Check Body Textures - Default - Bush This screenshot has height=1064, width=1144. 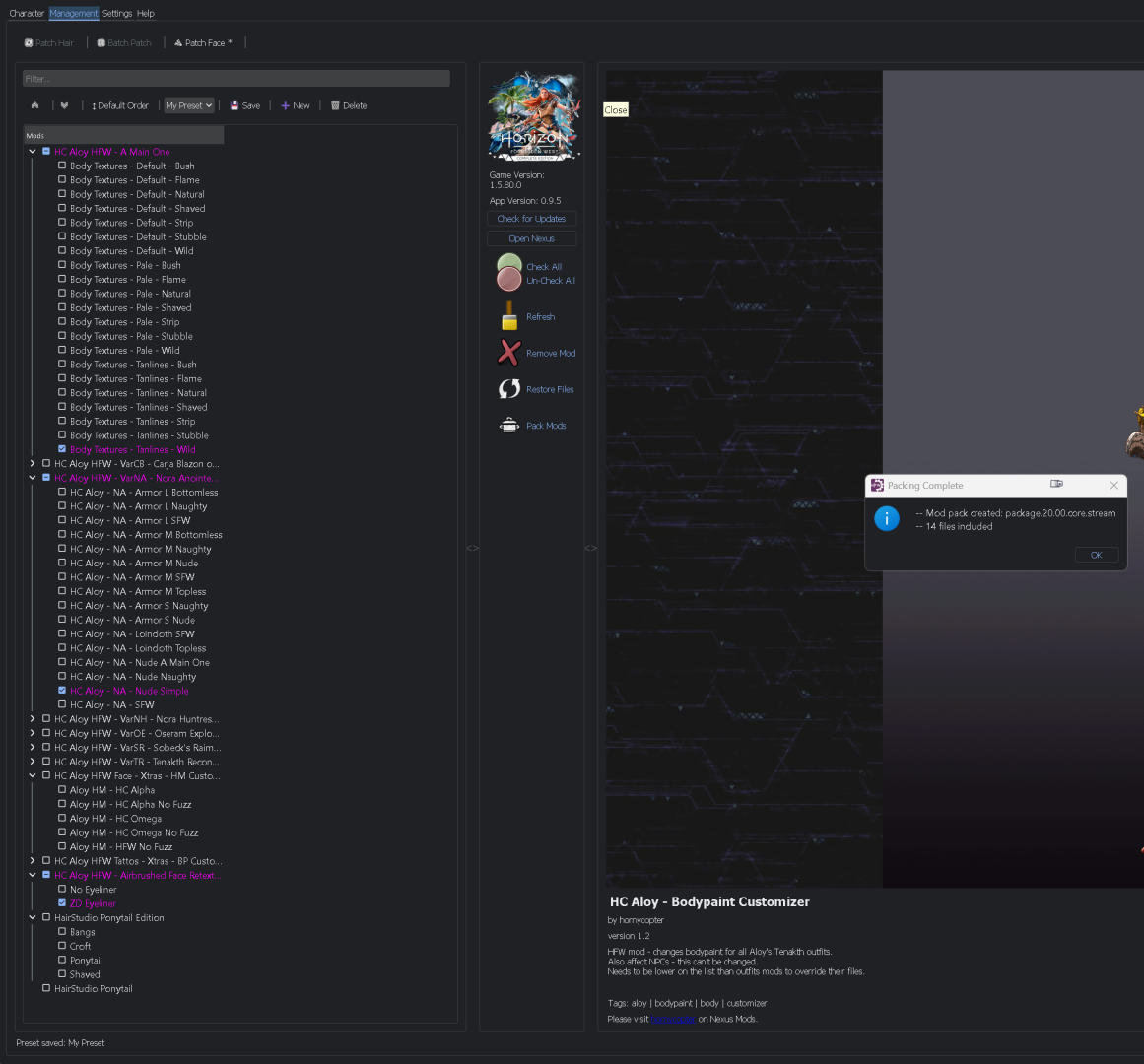point(62,166)
